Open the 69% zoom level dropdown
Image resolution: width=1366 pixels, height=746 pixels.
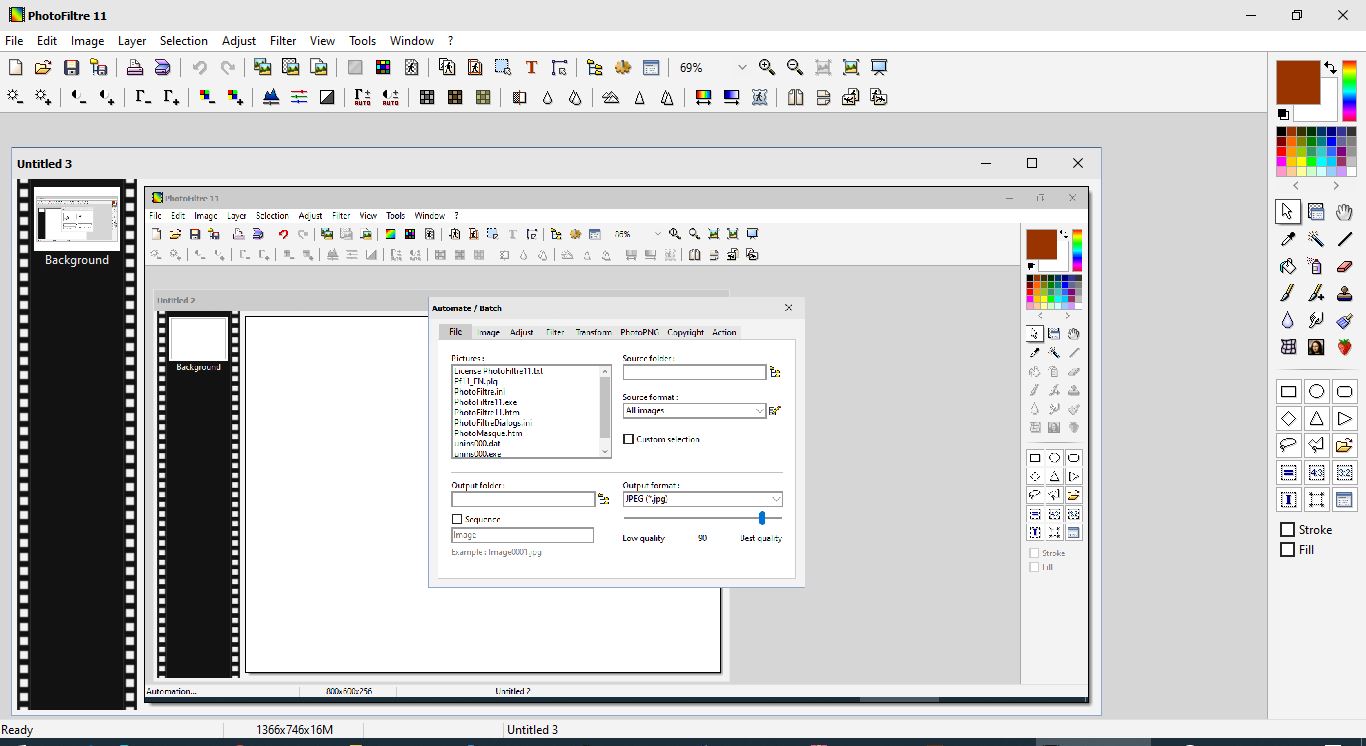pos(742,67)
